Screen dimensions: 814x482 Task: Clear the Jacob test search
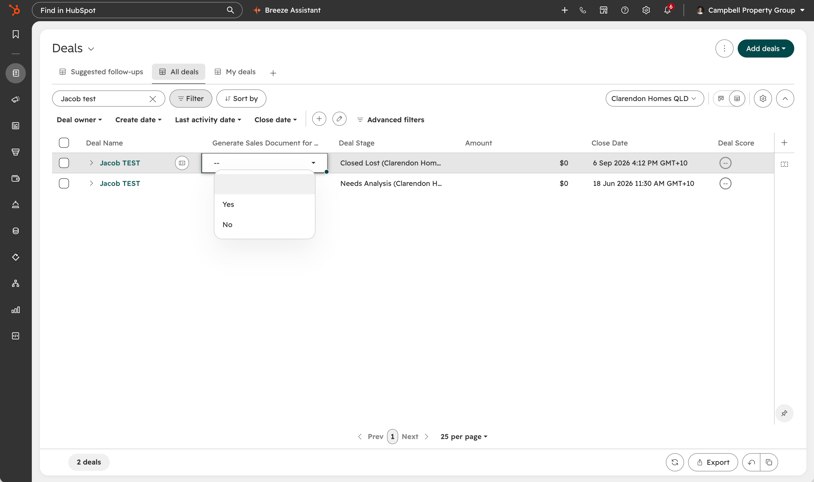[x=153, y=99]
